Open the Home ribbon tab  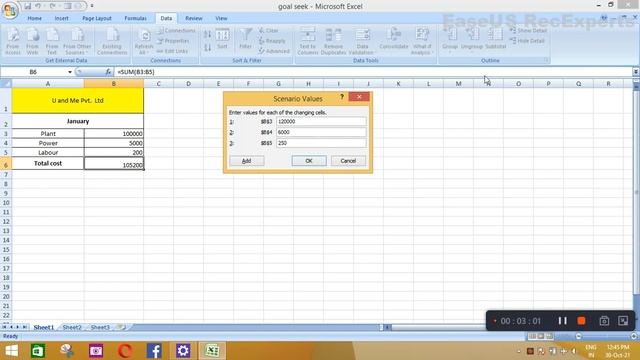click(35, 18)
